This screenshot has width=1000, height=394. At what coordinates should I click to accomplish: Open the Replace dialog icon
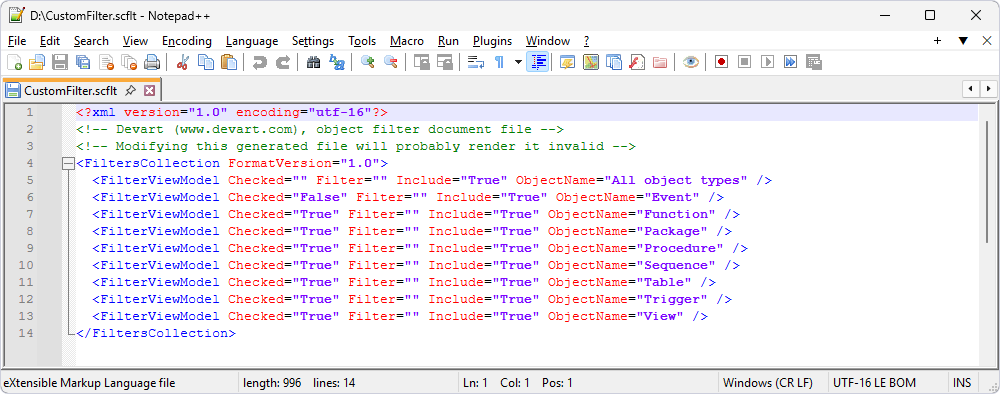click(x=336, y=62)
